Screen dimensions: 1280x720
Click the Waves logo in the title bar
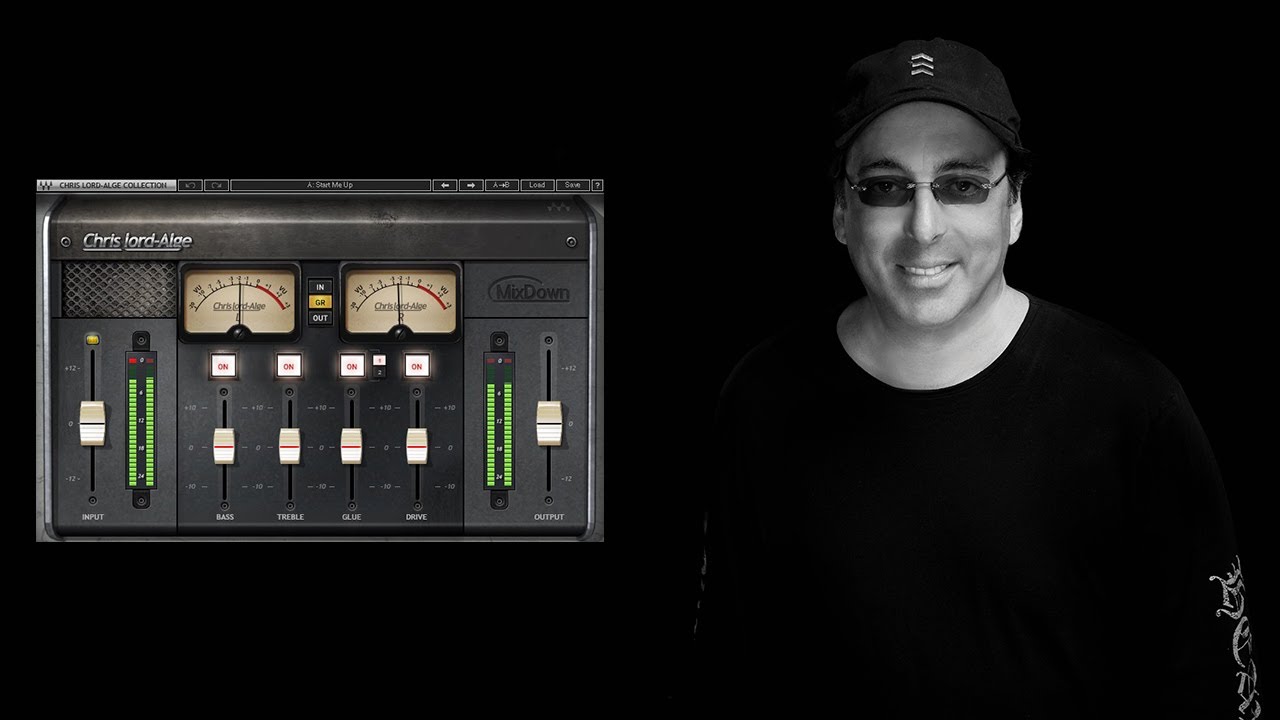point(46,185)
